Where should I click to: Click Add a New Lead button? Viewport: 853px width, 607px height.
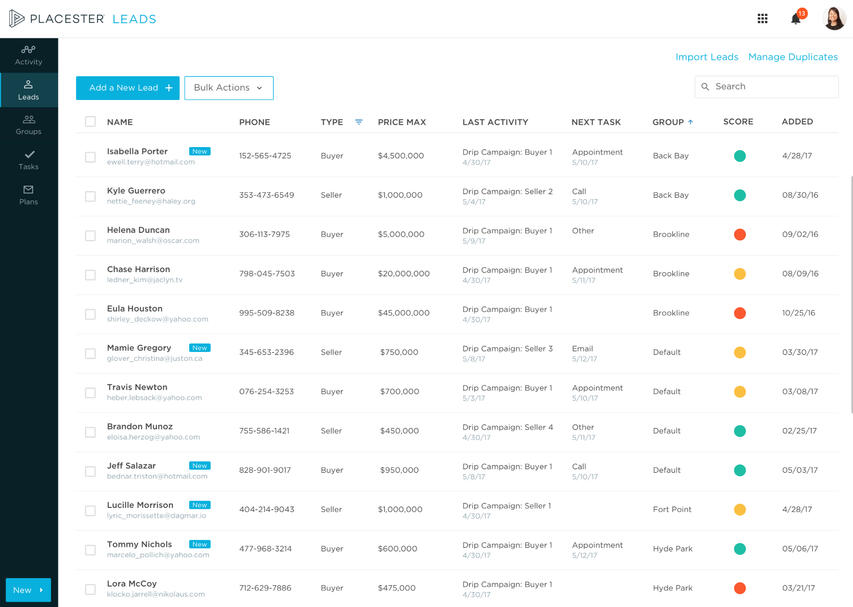pos(128,88)
